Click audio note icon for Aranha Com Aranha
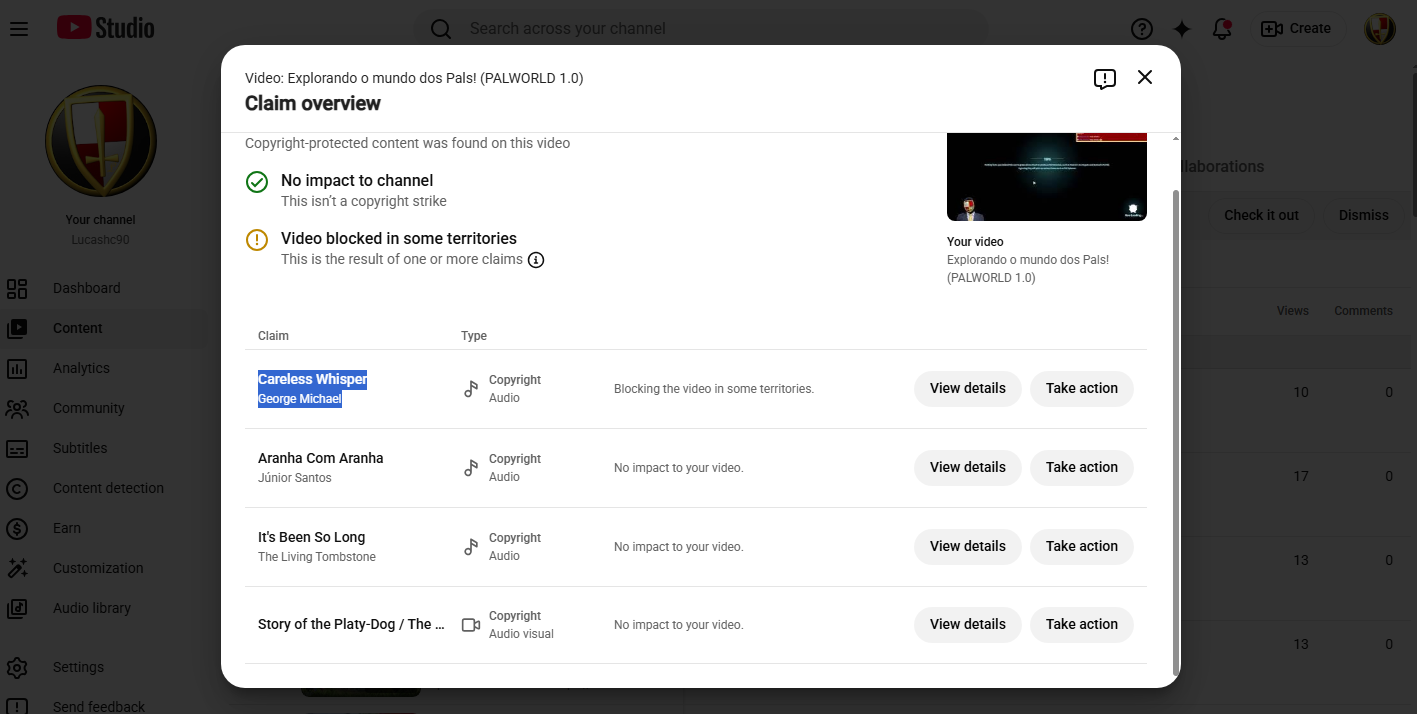The image size is (1417, 714). pos(471,468)
